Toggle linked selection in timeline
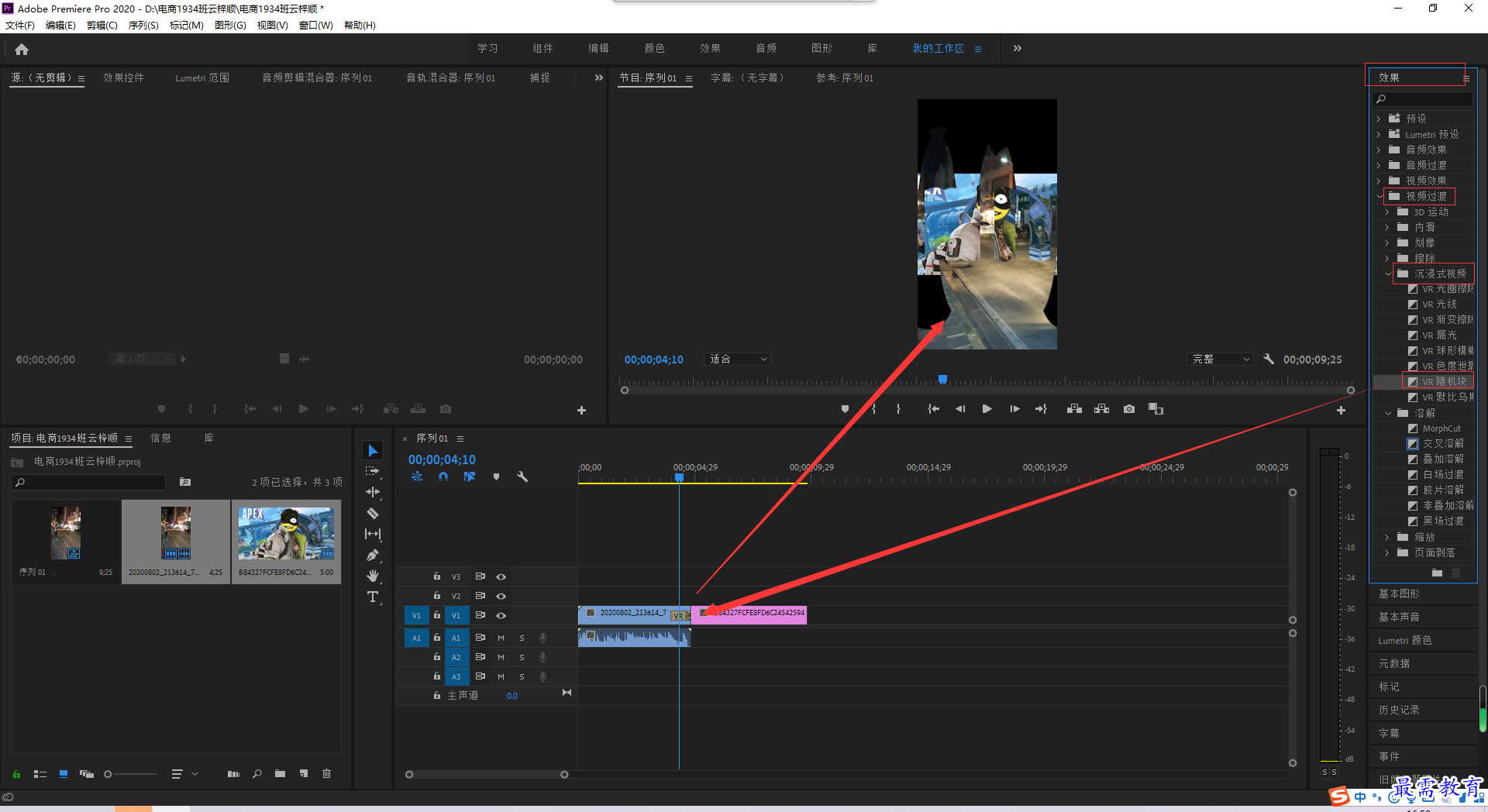The width and height of the screenshot is (1488, 812). pos(470,477)
